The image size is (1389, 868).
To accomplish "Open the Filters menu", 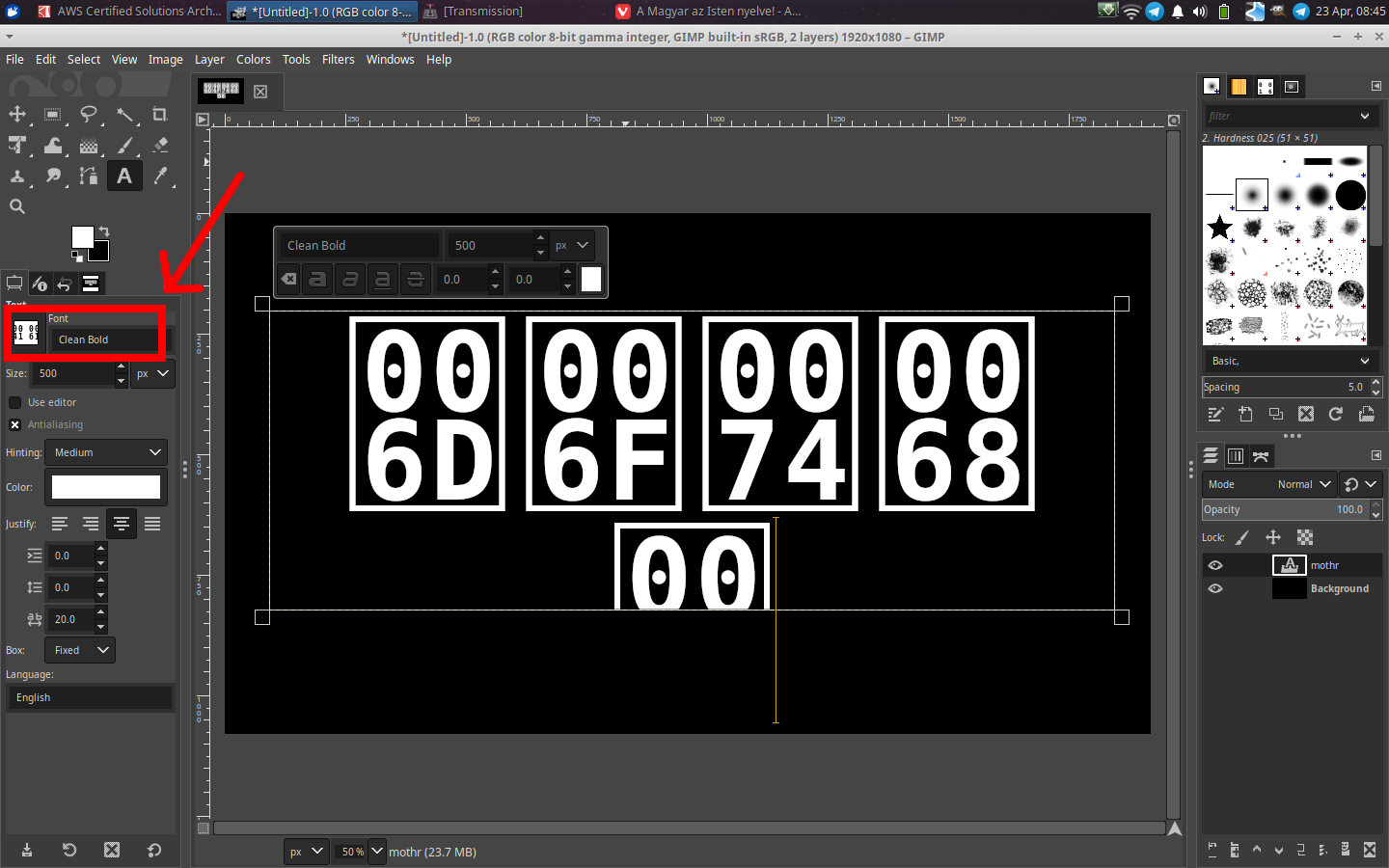I will [x=338, y=60].
